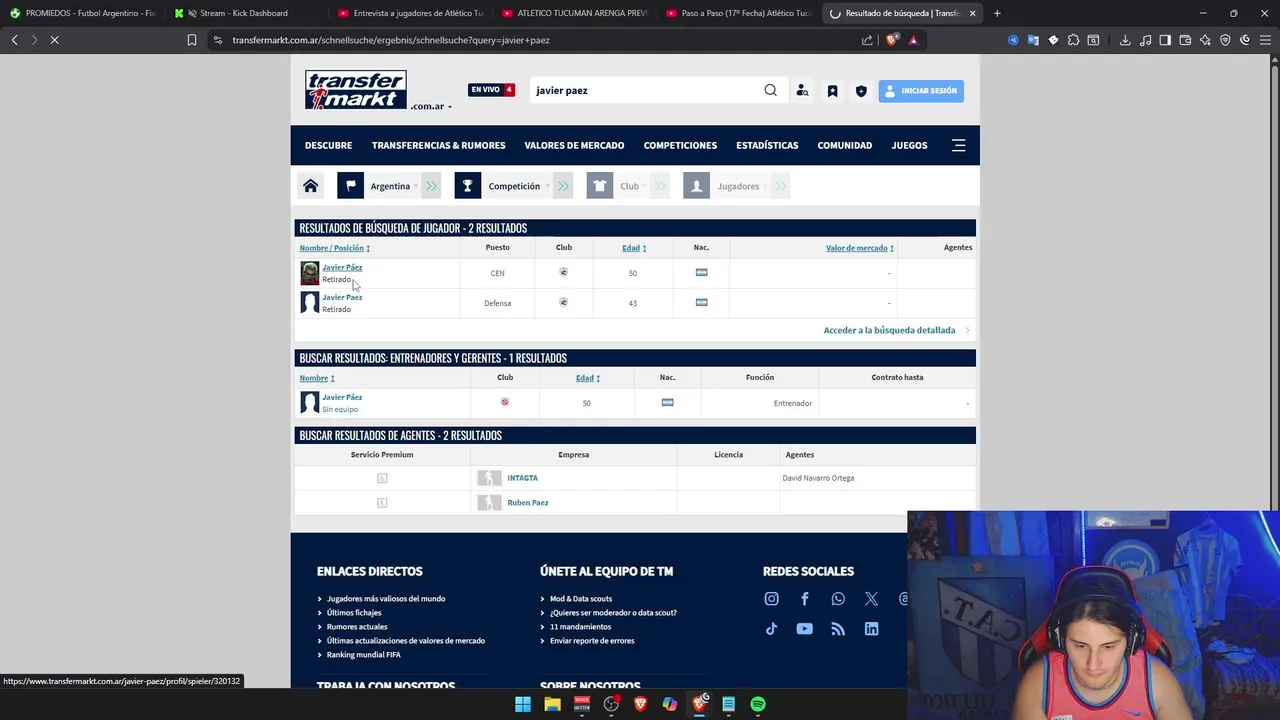1280x720 pixels.
Task: Click the TikTok social icon
Action: click(771, 629)
